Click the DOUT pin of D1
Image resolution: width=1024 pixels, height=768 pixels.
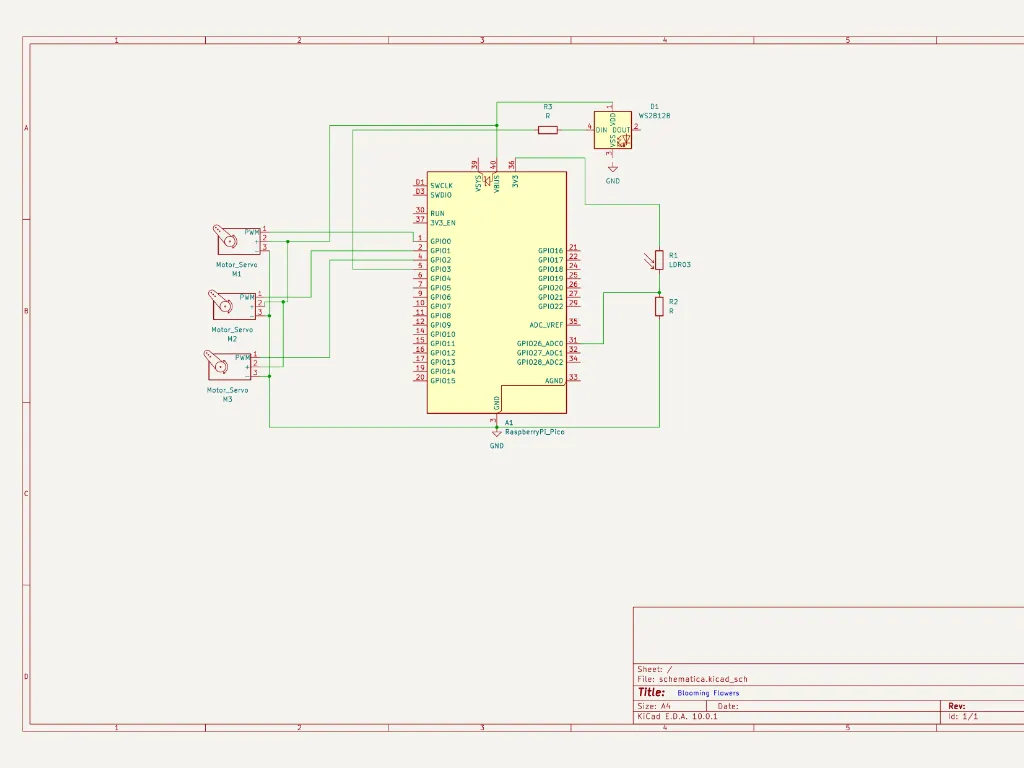[x=634, y=129]
